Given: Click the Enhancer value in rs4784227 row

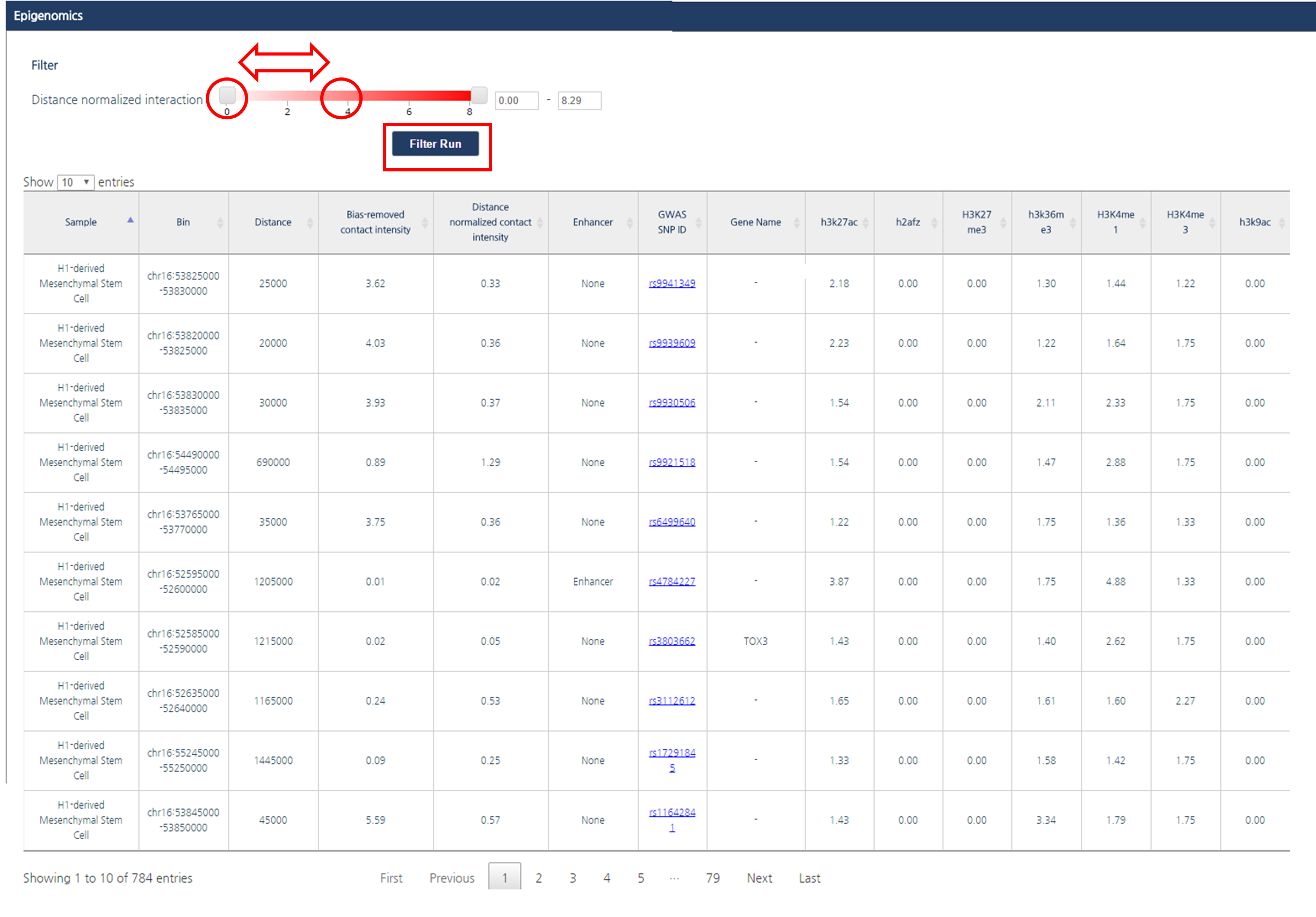Looking at the screenshot, I should tap(593, 581).
